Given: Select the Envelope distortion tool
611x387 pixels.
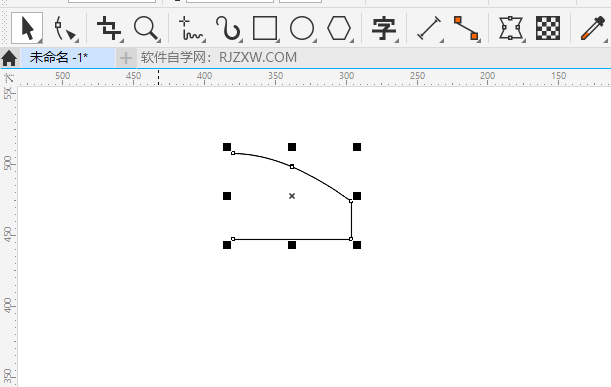Looking at the screenshot, I should coord(510,28).
